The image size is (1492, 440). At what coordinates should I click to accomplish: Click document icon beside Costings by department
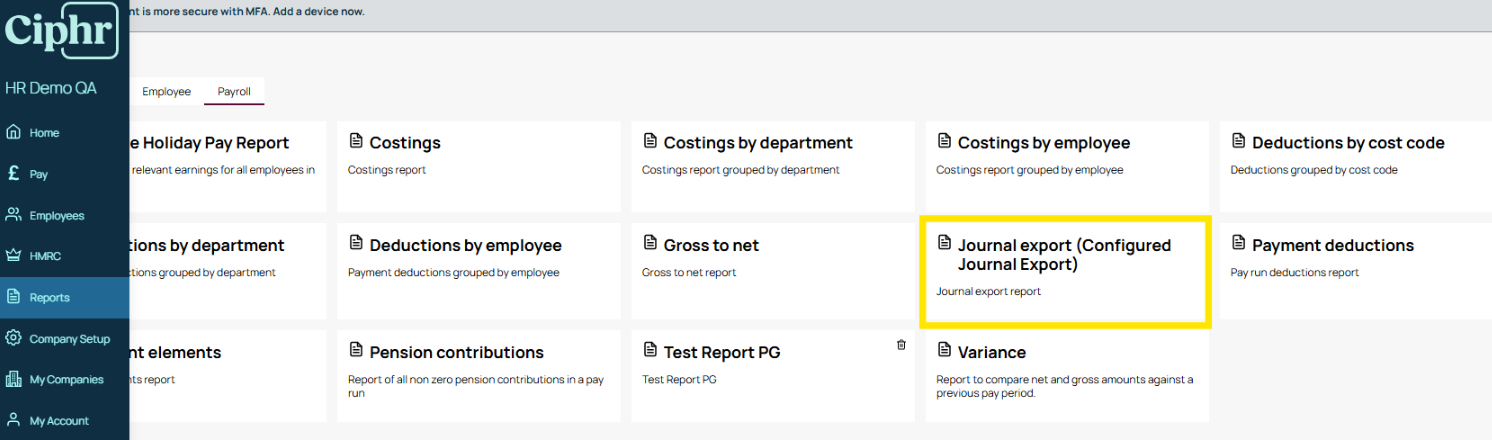tap(649, 141)
